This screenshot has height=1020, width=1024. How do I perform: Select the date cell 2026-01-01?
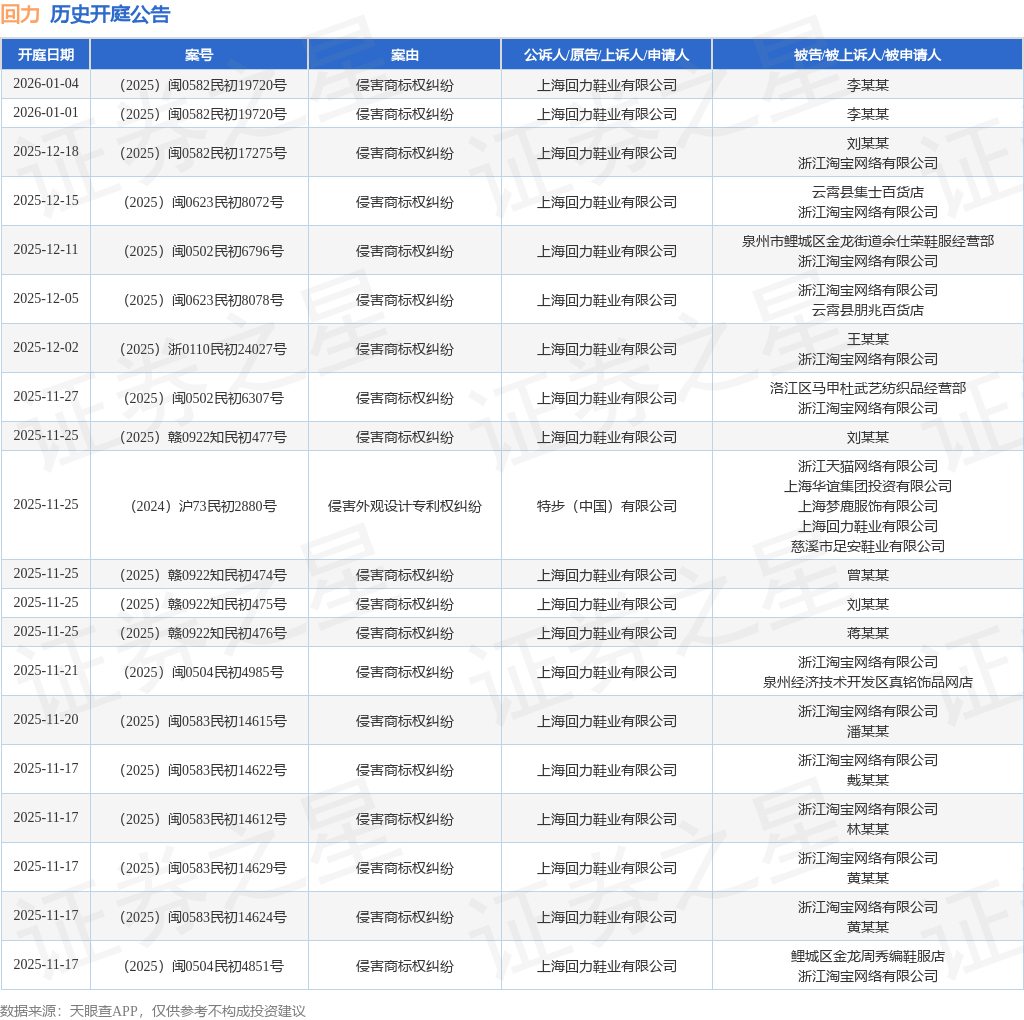pos(46,112)
